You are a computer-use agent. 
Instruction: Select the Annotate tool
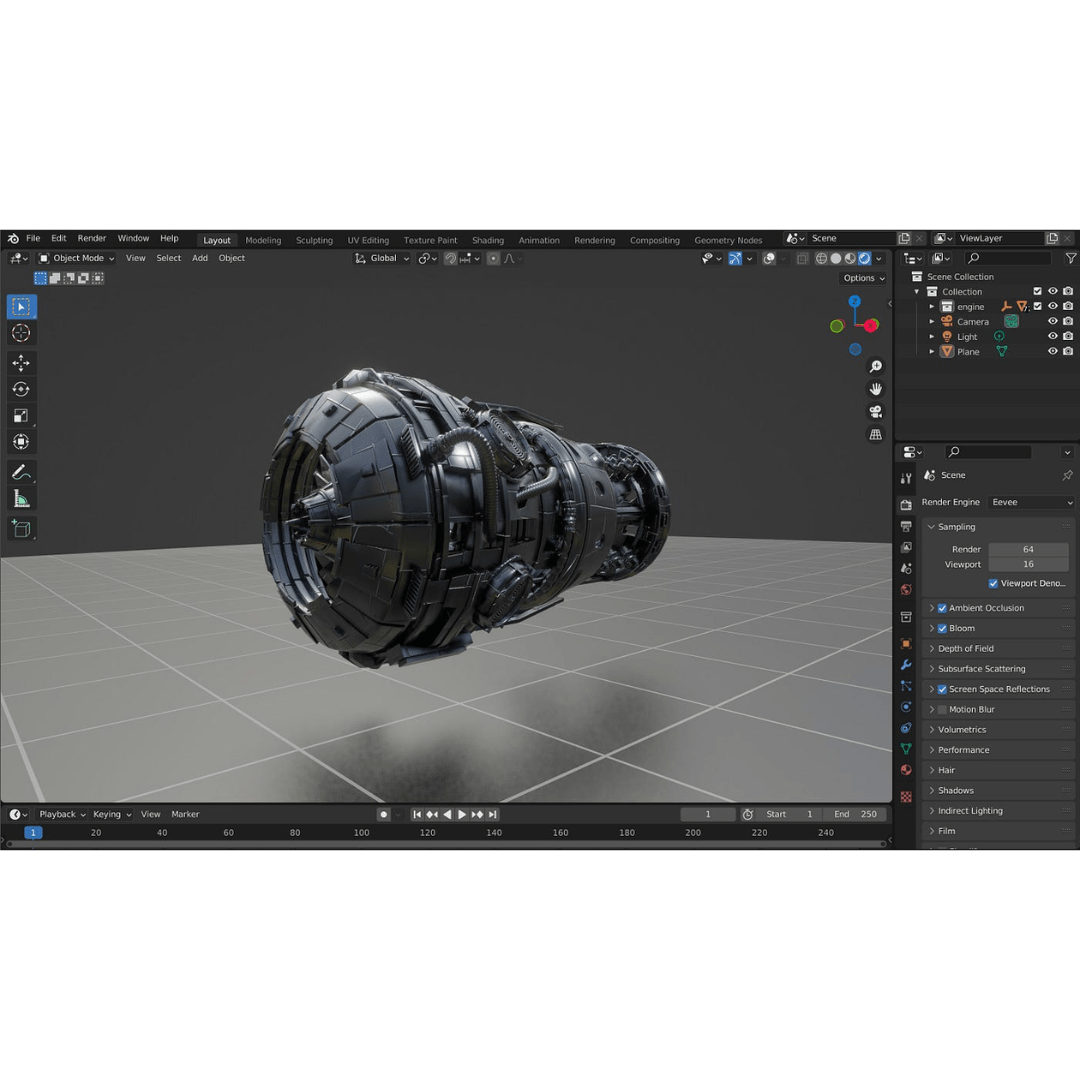coord(21,472)
